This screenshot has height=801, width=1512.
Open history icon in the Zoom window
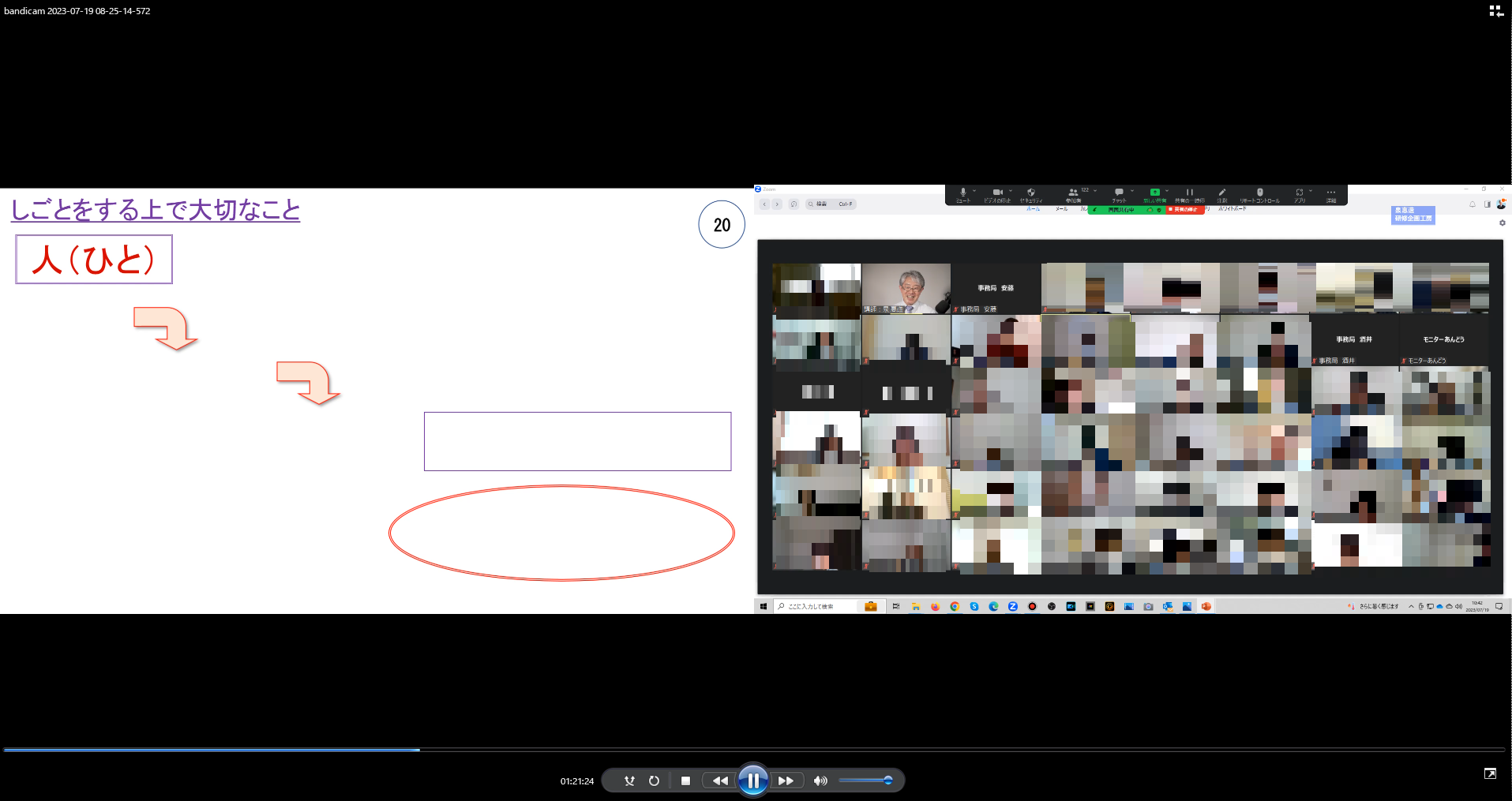pos(794,204)
